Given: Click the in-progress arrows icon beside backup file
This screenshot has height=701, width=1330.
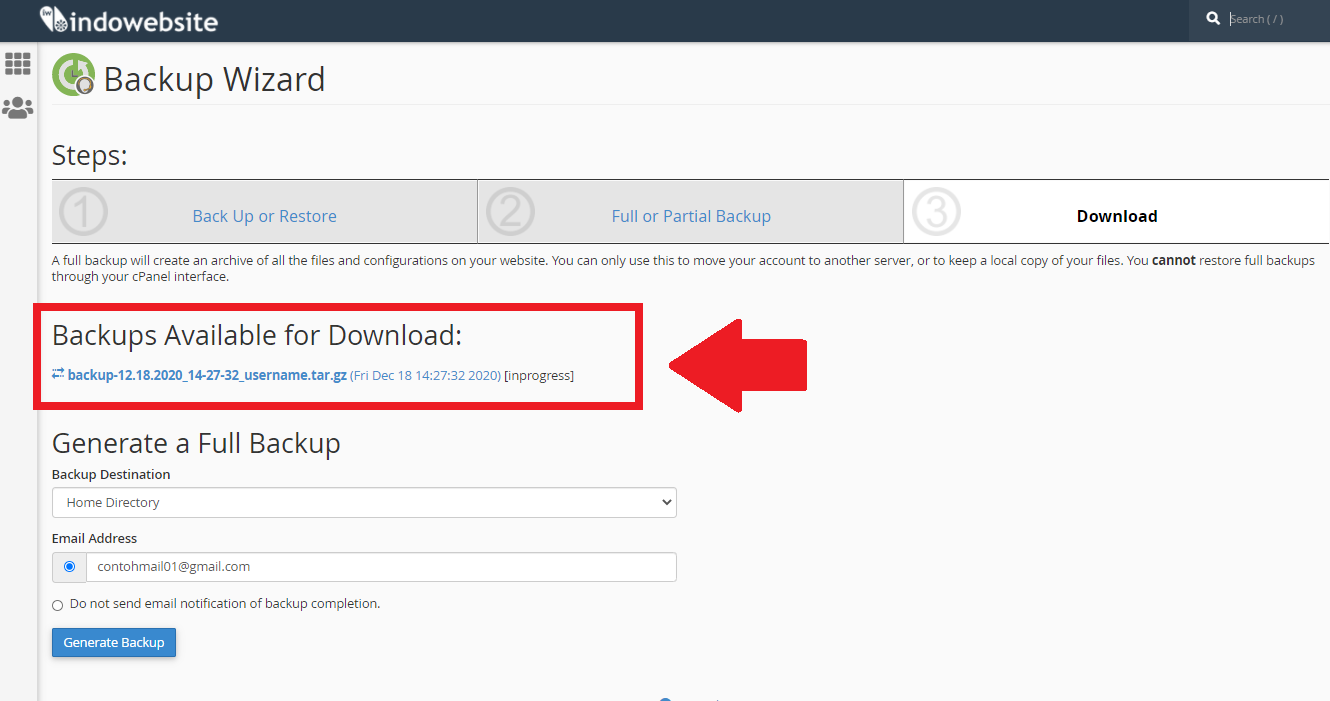Looking at the screenshot, I should click(x=58, y=374).
